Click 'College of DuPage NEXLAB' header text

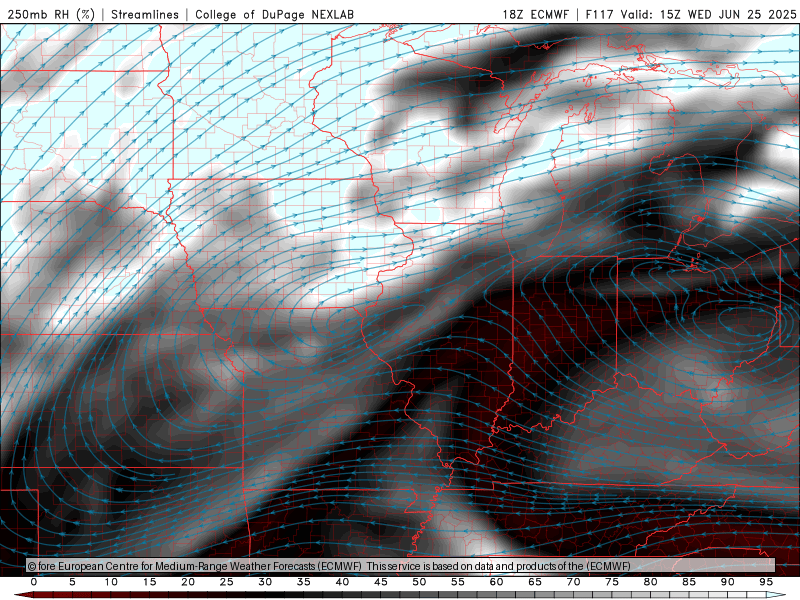pos(274,14)
